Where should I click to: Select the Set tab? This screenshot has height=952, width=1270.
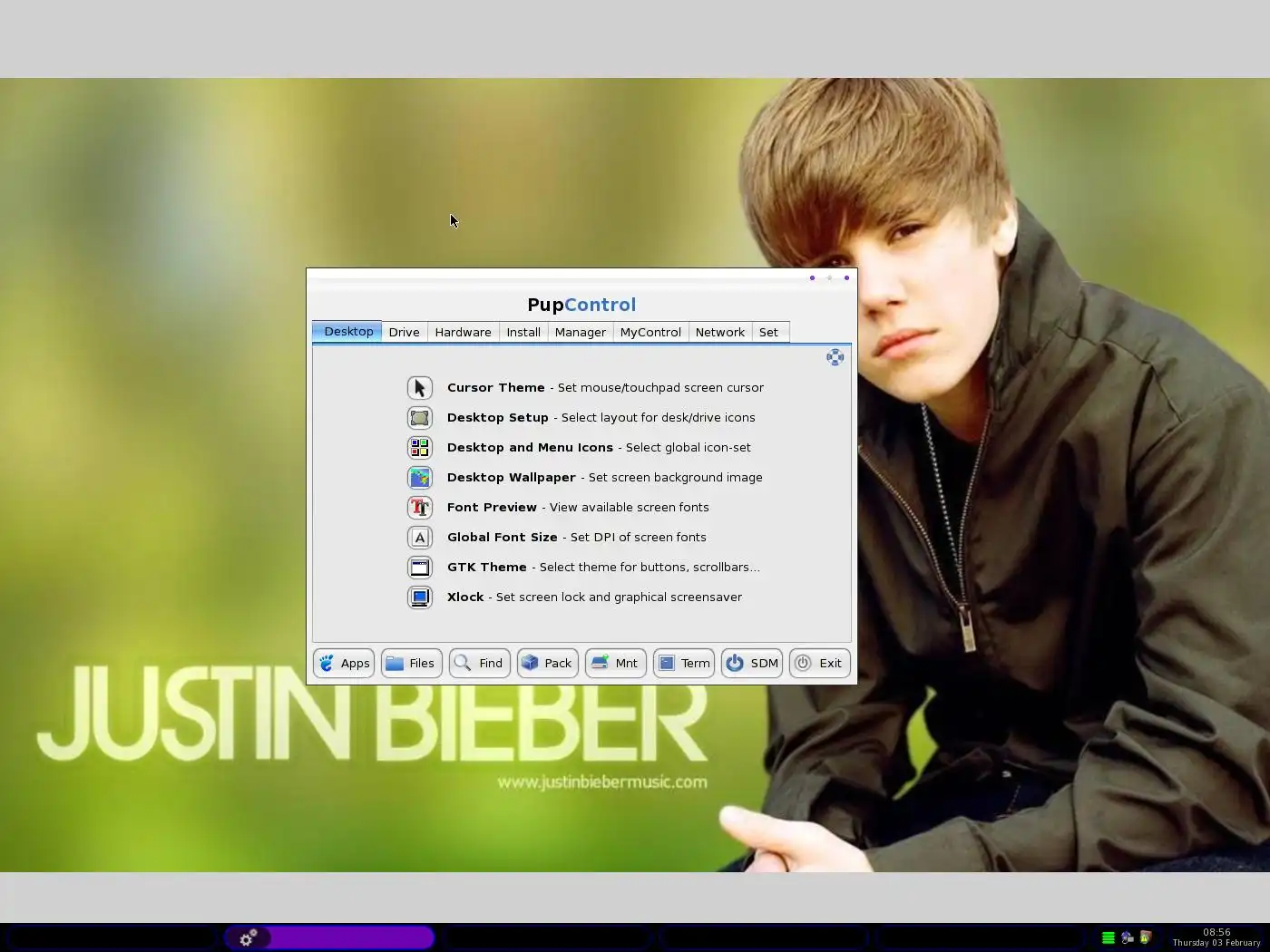pos(768,333)
